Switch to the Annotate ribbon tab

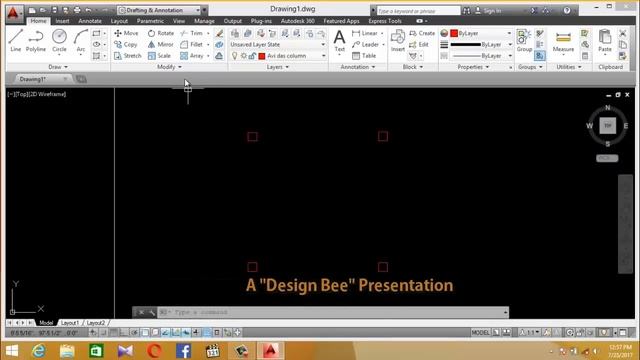(90, 21)
